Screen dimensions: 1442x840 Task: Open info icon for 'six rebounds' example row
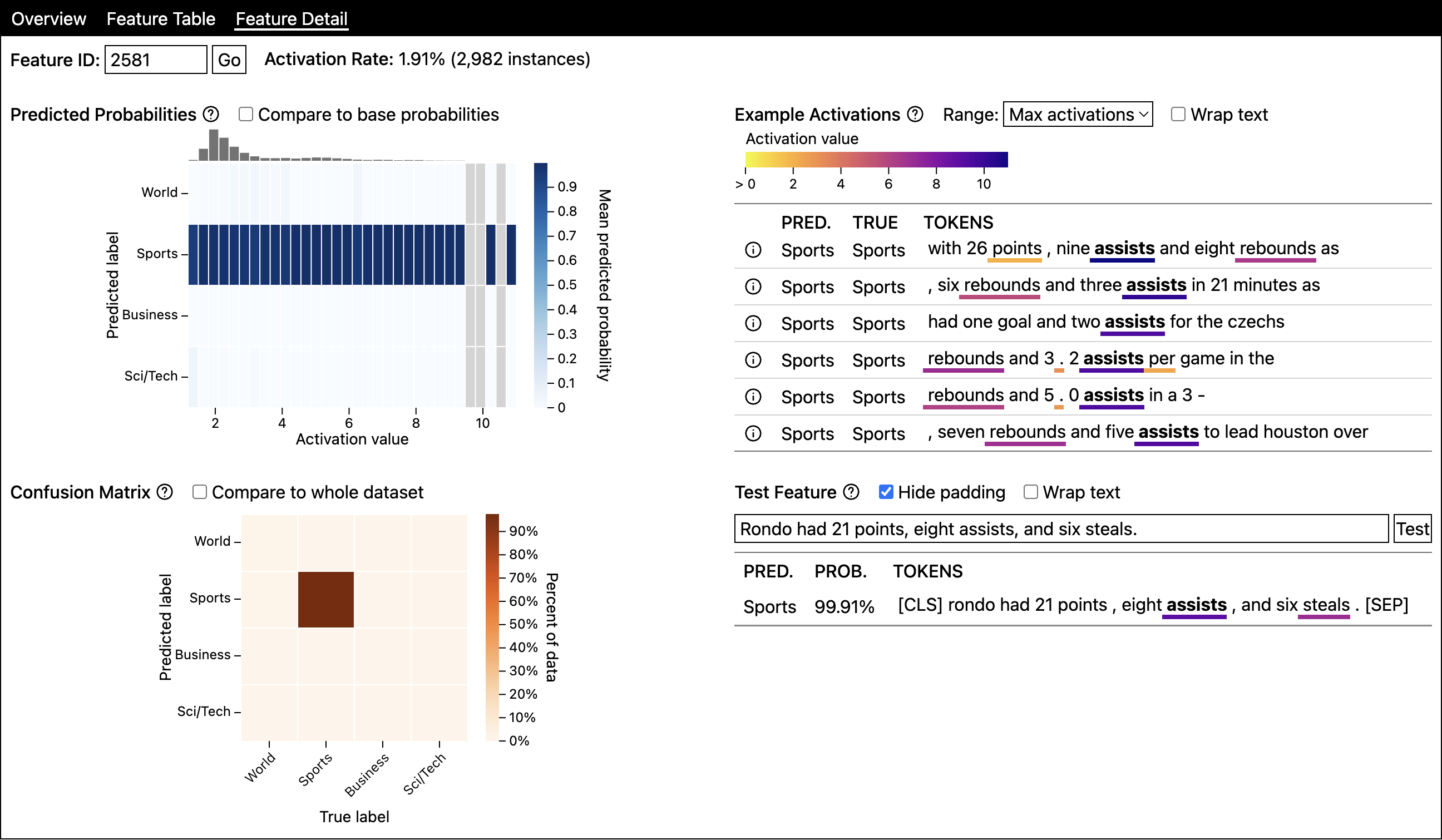coord(753,286)
